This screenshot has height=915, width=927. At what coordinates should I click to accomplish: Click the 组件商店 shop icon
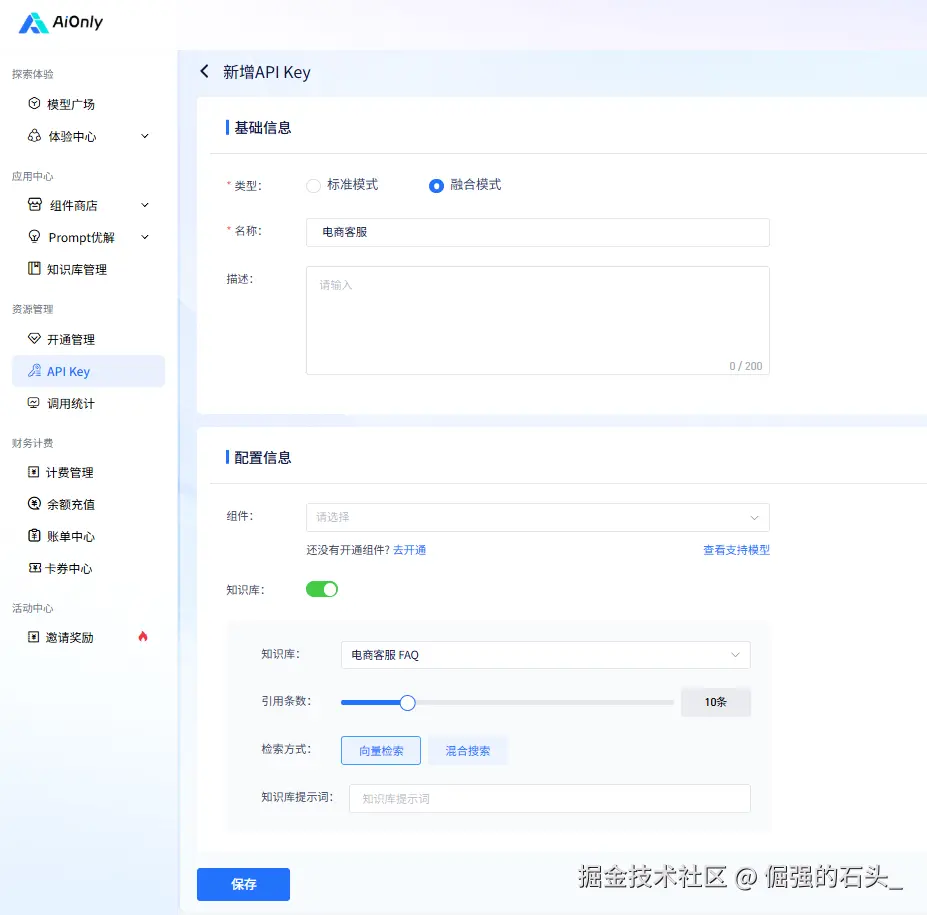click(35, 205)
